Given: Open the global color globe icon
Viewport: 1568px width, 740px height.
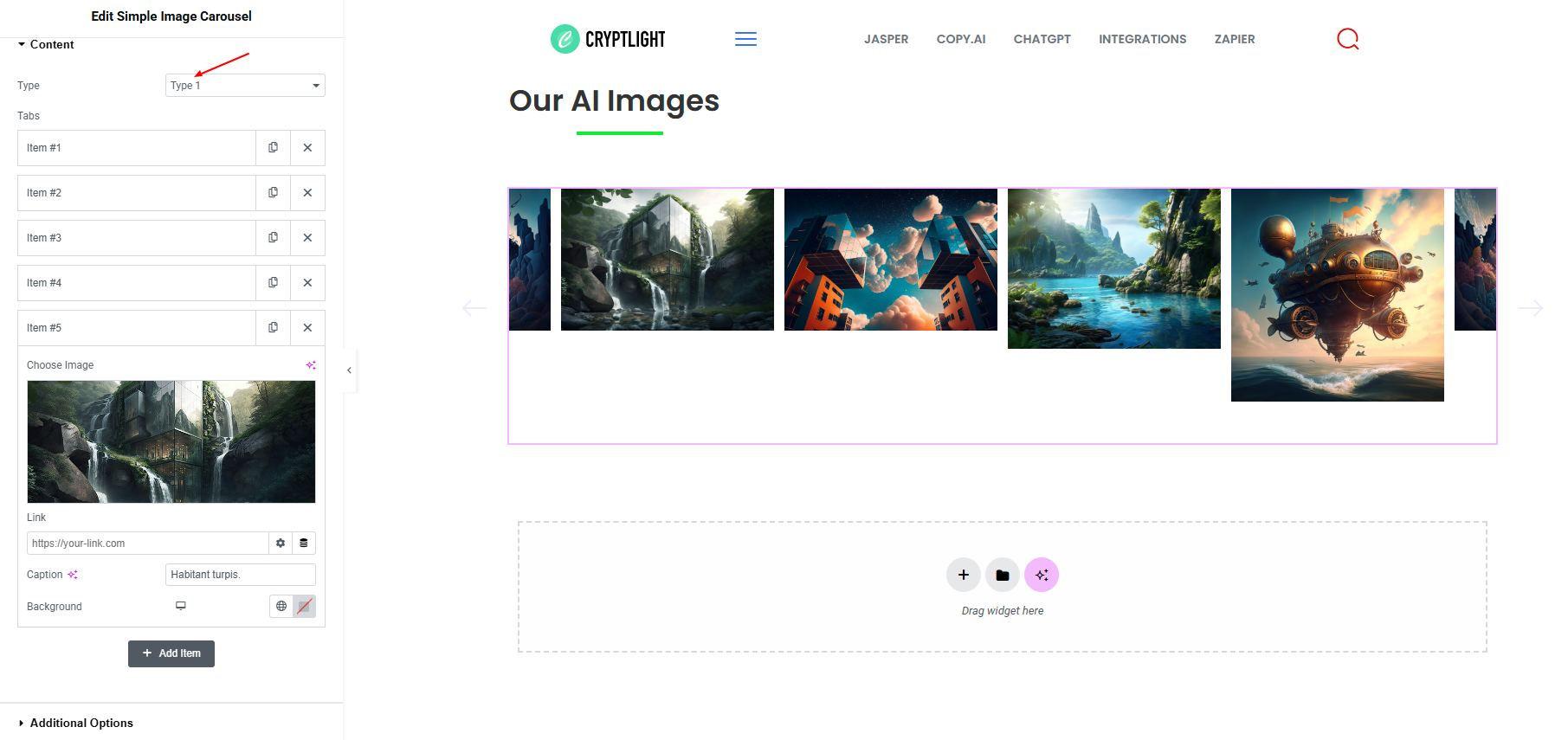Looking at the screenshot, I should pos(281,606).
